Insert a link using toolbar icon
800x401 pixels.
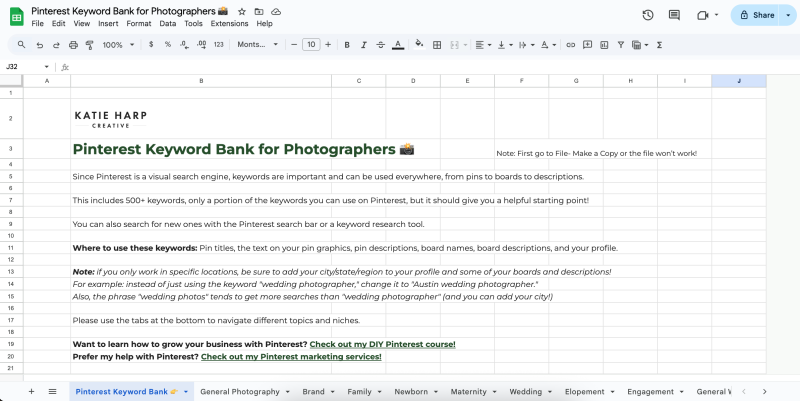pyautogui.click(x=570, y=45)
